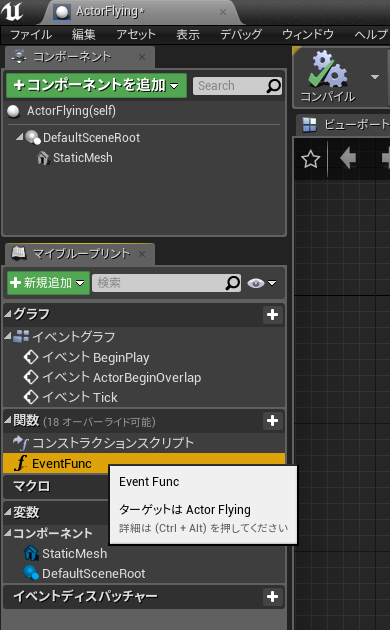This screenshot has width=390, height=630.
Task: Select イベント Tick in the graph list
Action: [x=80, y=397]
